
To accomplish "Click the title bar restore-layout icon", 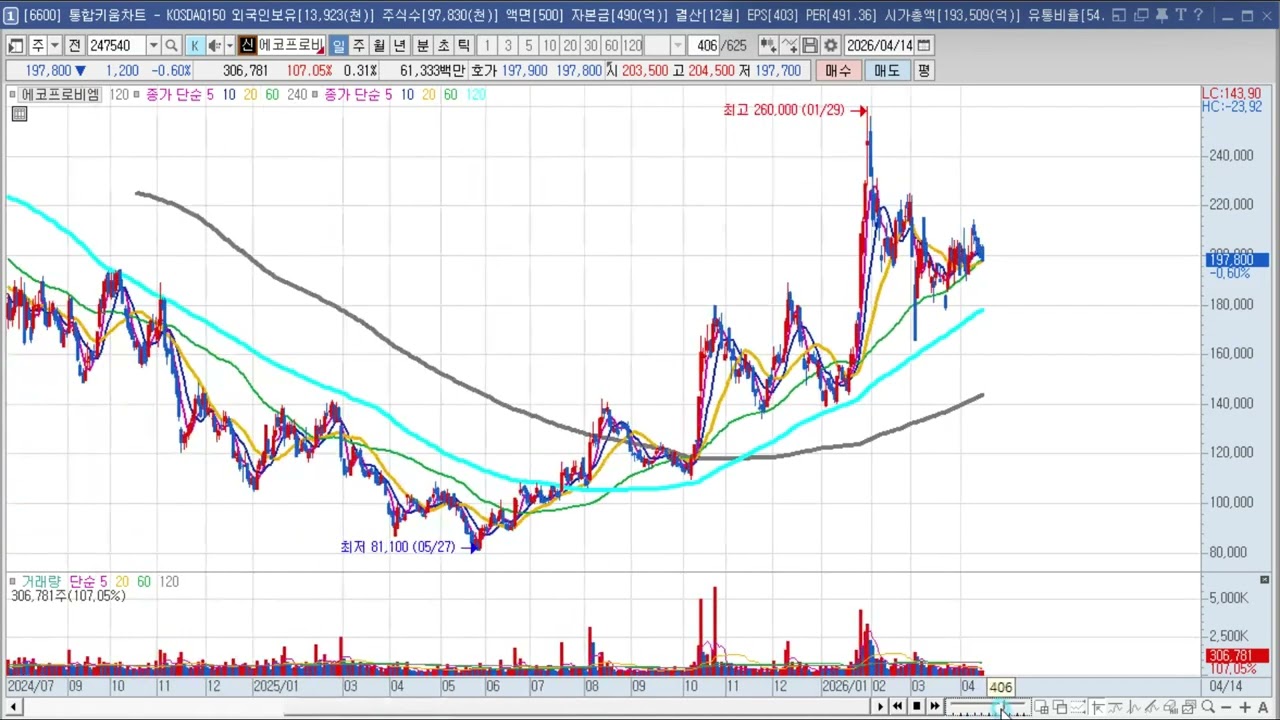I will 1119,15.
